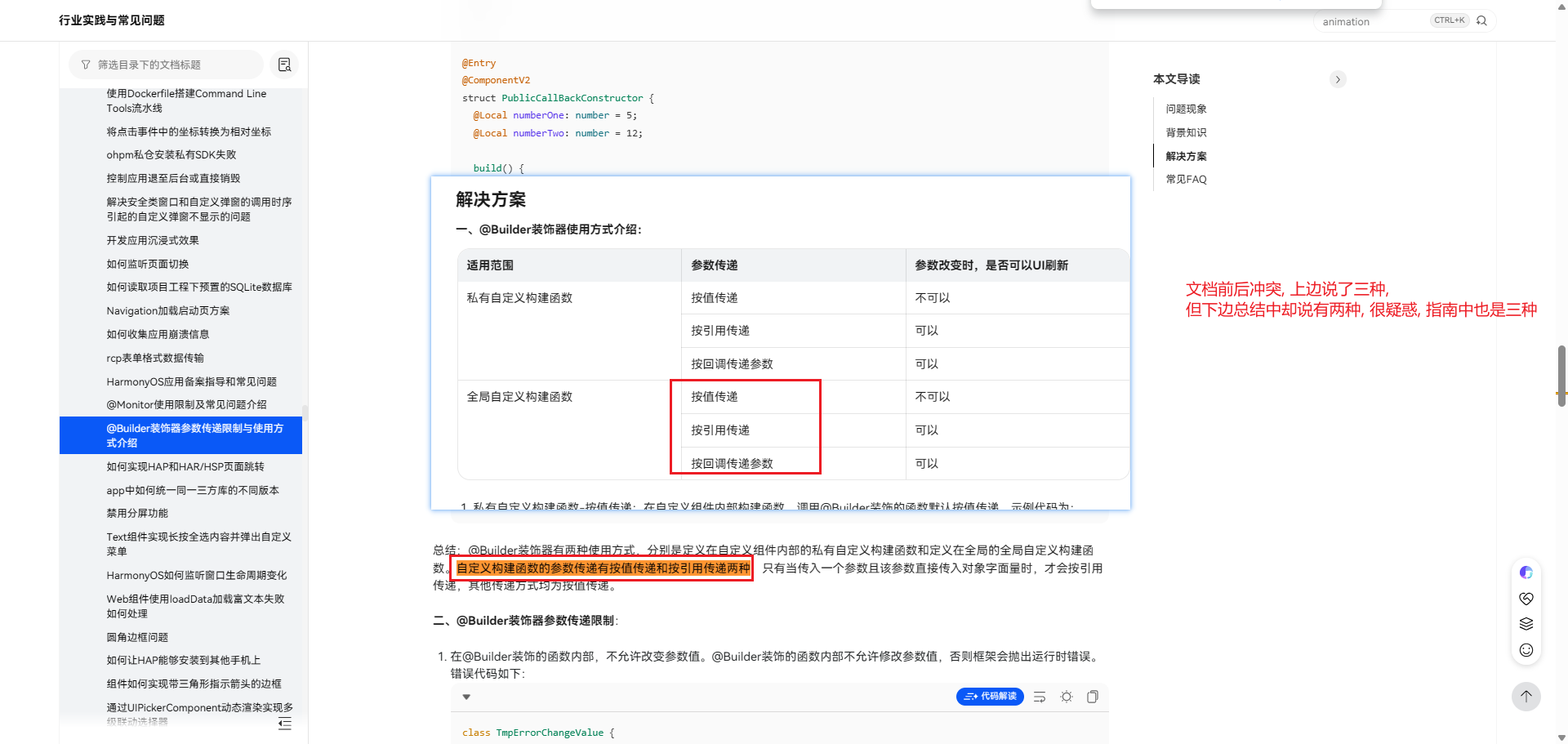Toggle line wrap in the code block
Screen dimensions: 1568x744
(1040, 697)
